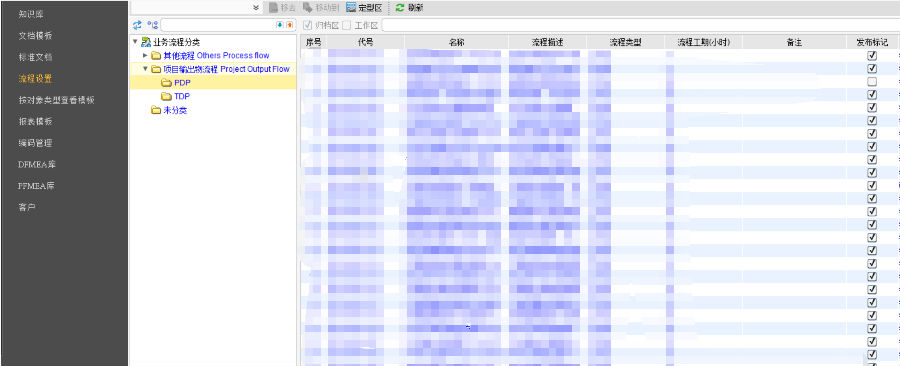
Task: Collapse the 业务流程分类 root node arrow
Action: coord(135,42)
